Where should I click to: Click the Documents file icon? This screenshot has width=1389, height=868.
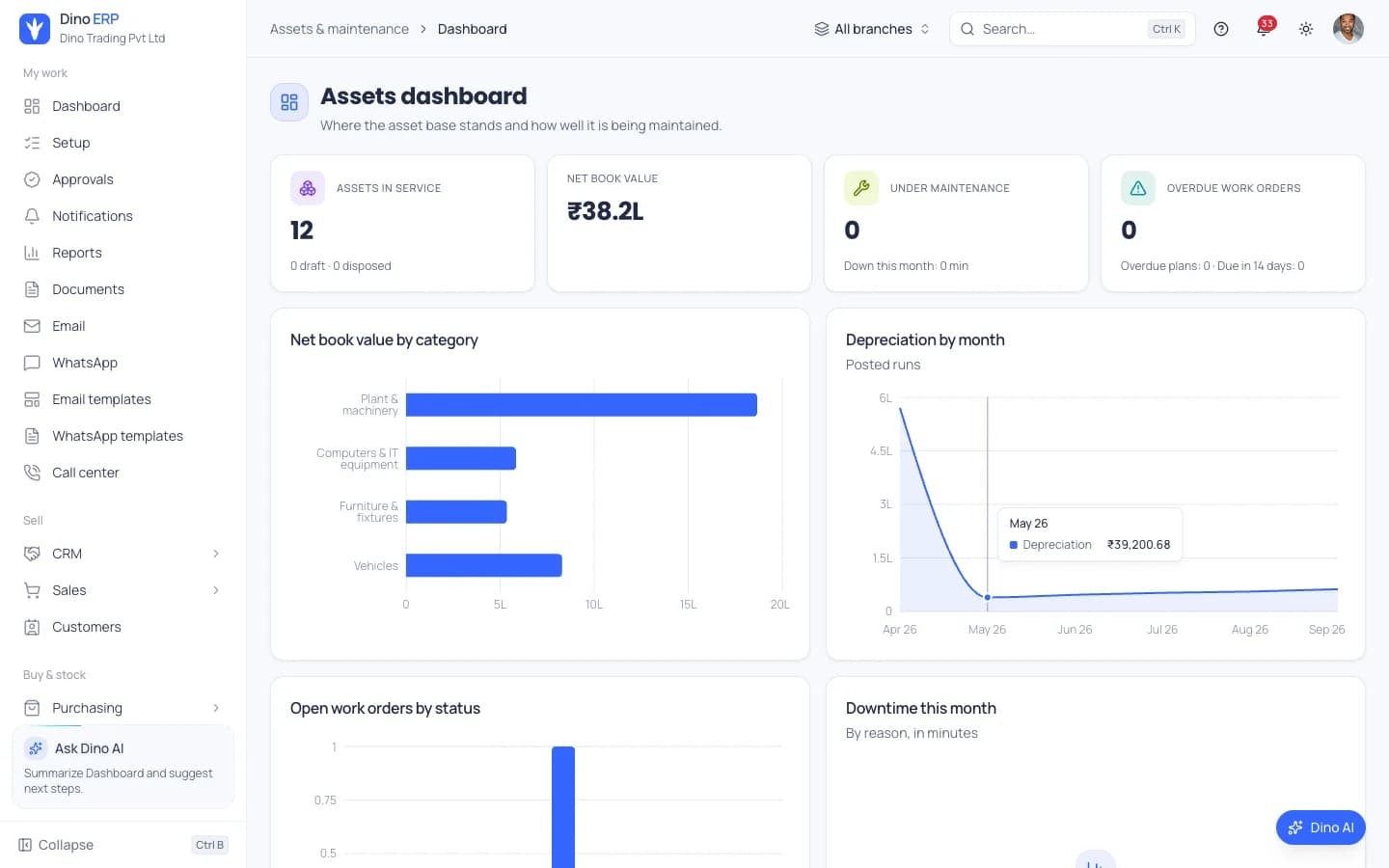(x=32, y=289)
